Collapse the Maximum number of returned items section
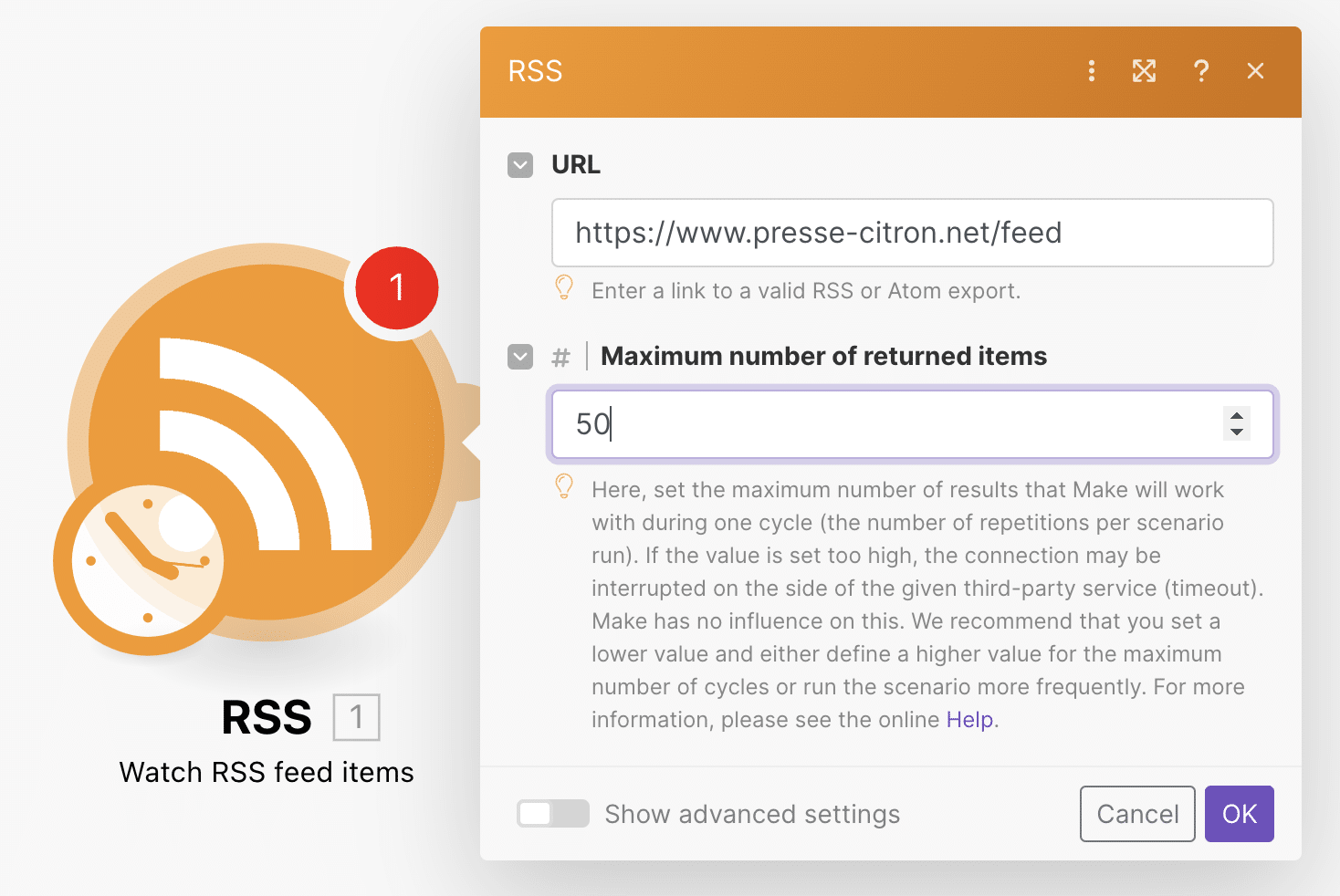1340x896 pixels. pos(520,357)
